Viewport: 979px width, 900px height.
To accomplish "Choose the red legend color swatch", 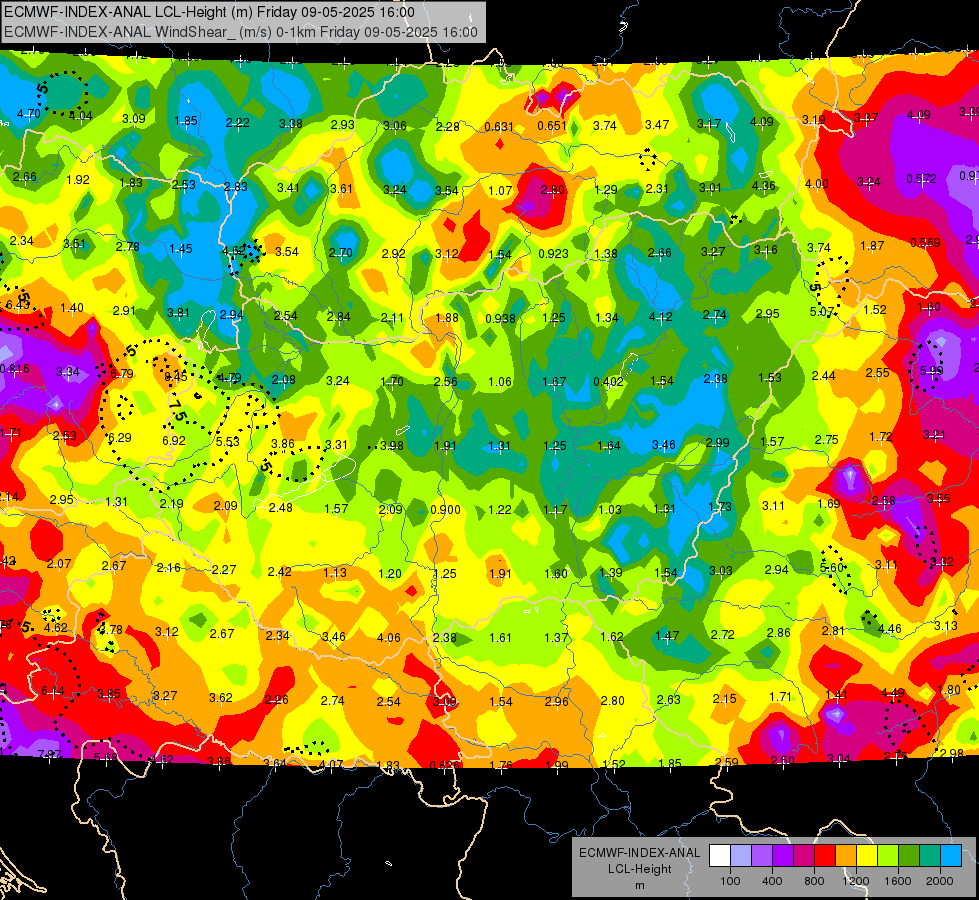I will click(x=825, y=856).
